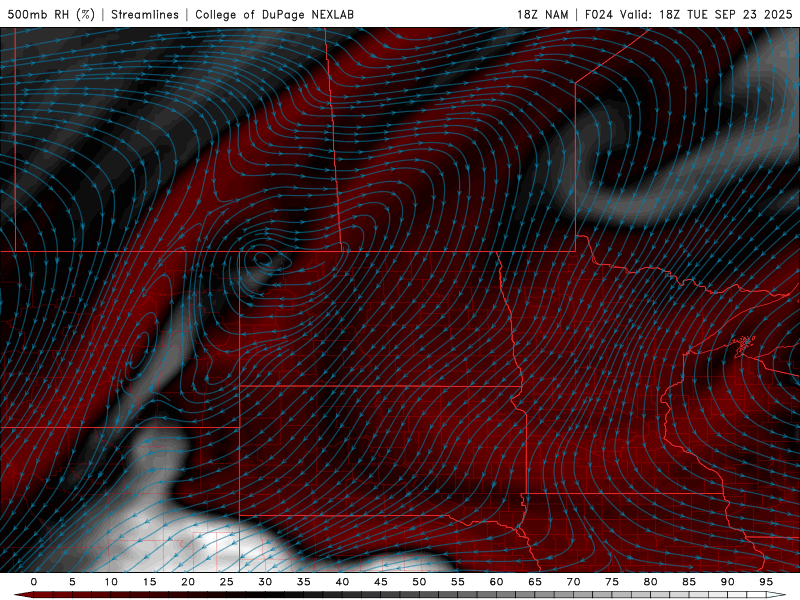800x600 pixels.
Task: Click the 0 label on the color scale
Action: [x=34, y=582]
